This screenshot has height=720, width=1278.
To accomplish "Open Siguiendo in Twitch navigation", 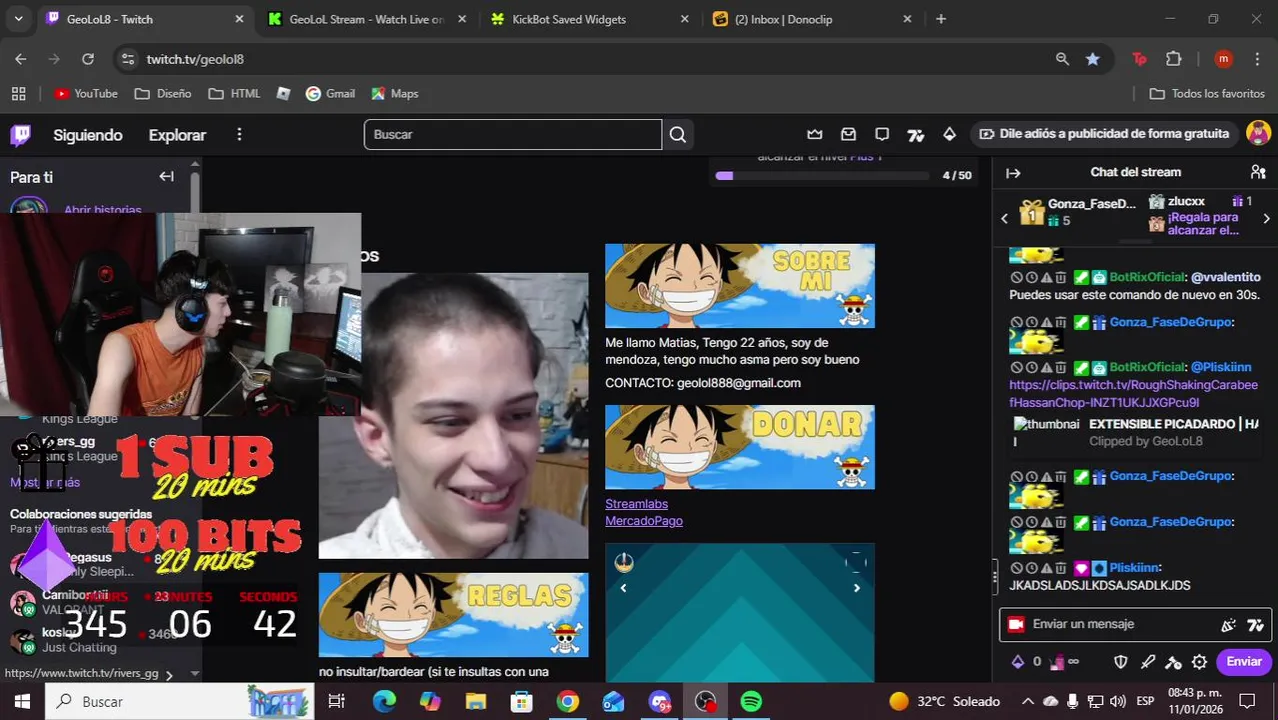I will [x=88, y=135].
